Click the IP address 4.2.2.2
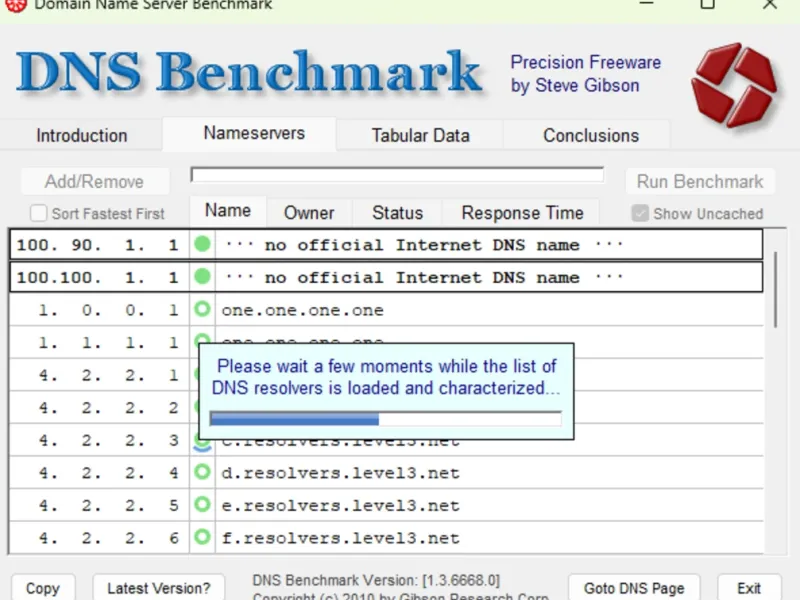 pyautogui.click(x=109, y=408)
